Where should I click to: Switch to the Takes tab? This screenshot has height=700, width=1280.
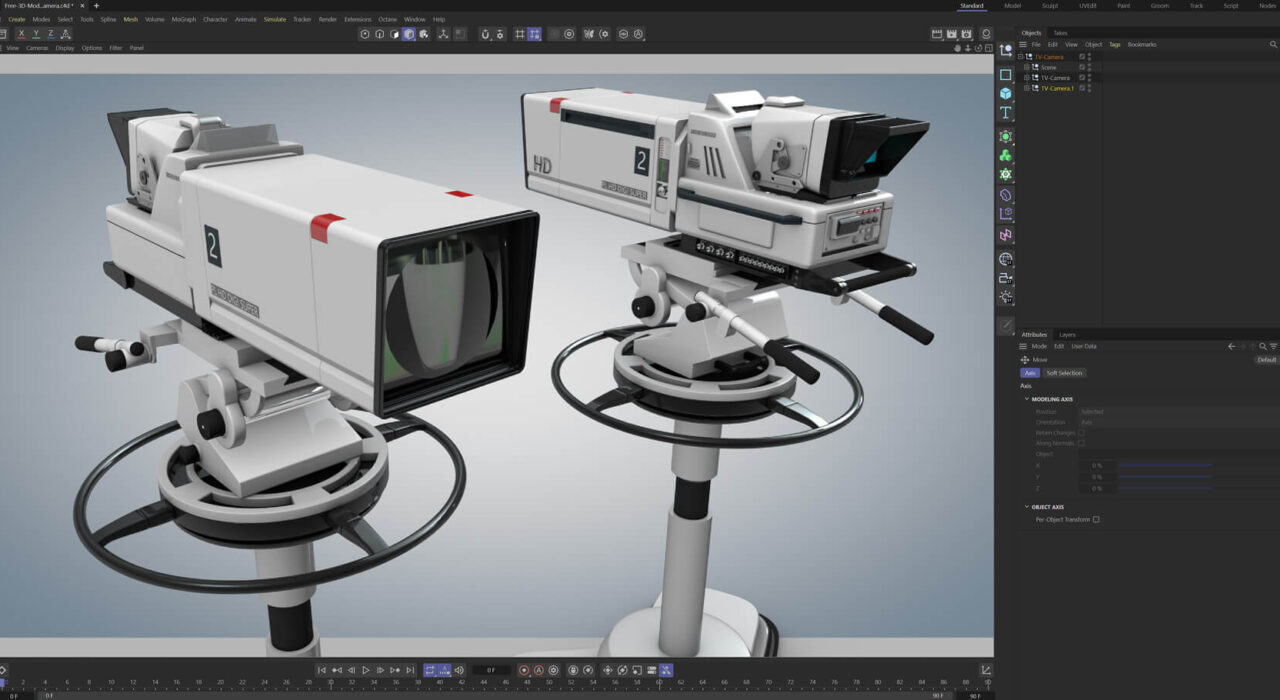click(x=1058, y=32)
